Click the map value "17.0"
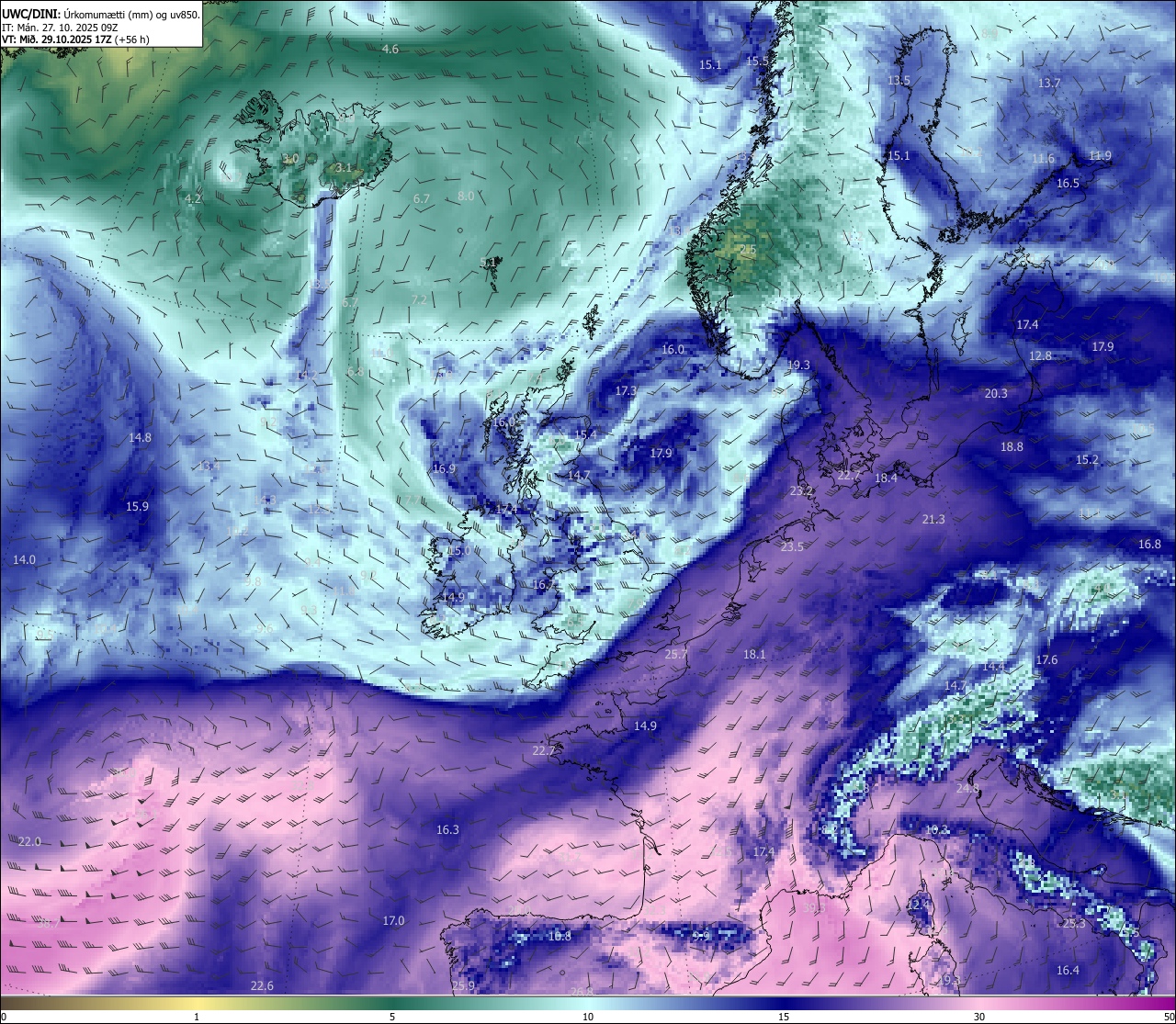The image size is (1176, 1024). pyautogui.click(x=393, y=921)
